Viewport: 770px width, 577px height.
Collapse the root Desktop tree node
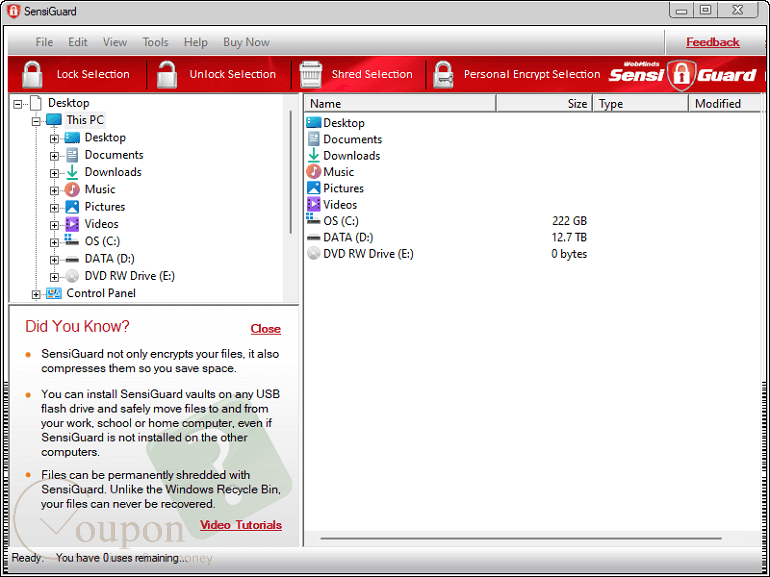click(18, 104)
